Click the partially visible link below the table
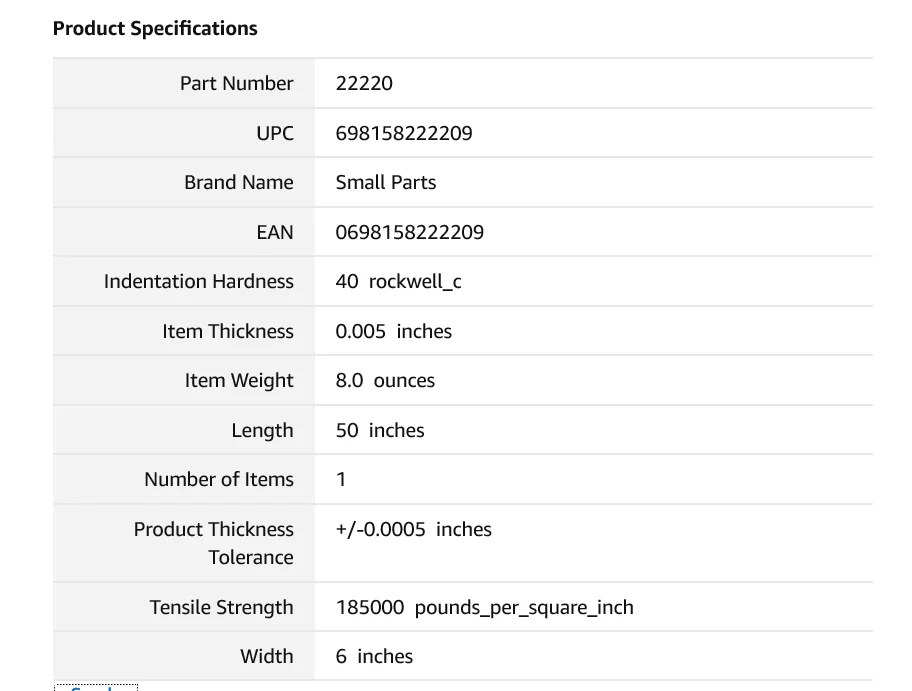The width and height of the screenshot is (912, 691). point(95,688)
